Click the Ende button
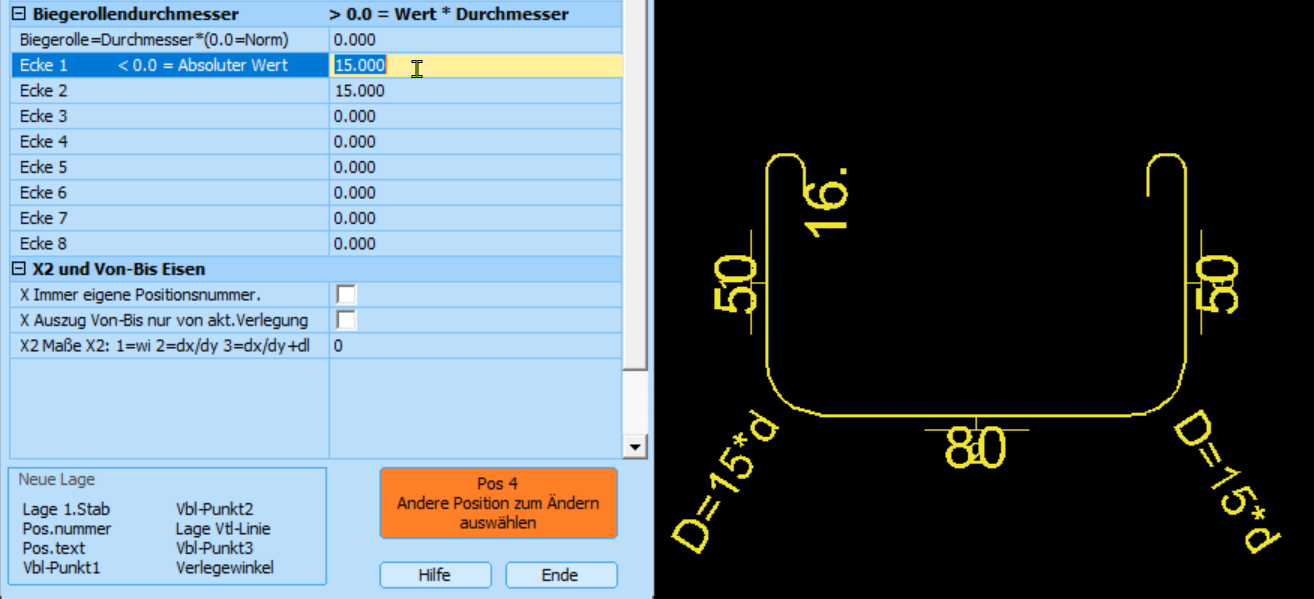This screenshot has height=599, width=1314. click(x=560, y=575)
